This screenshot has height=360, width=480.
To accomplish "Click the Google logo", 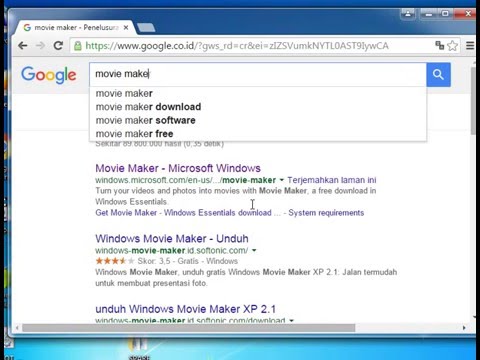I will click(x=49, y=75).
